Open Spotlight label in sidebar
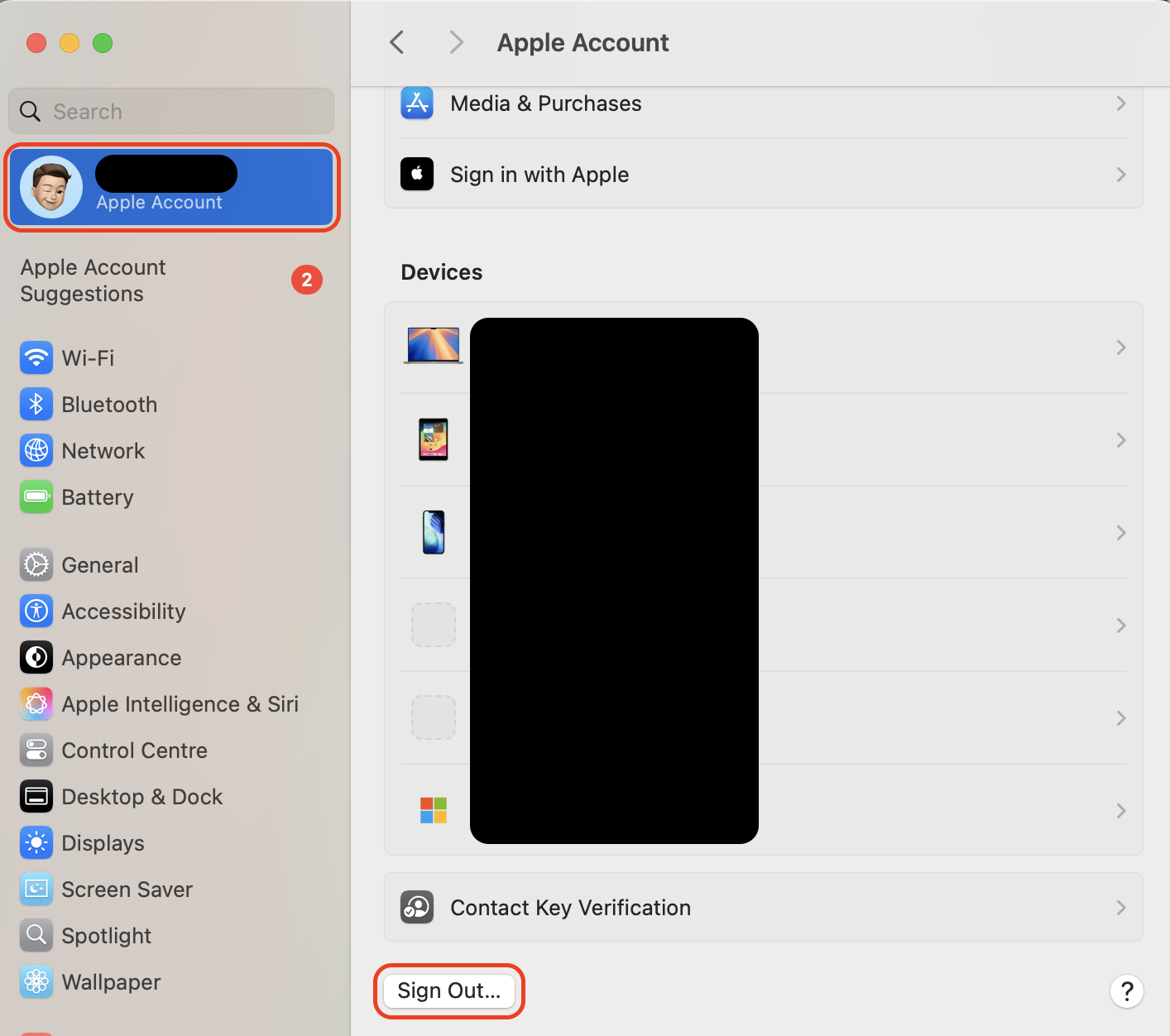 [x=107, y=936]
